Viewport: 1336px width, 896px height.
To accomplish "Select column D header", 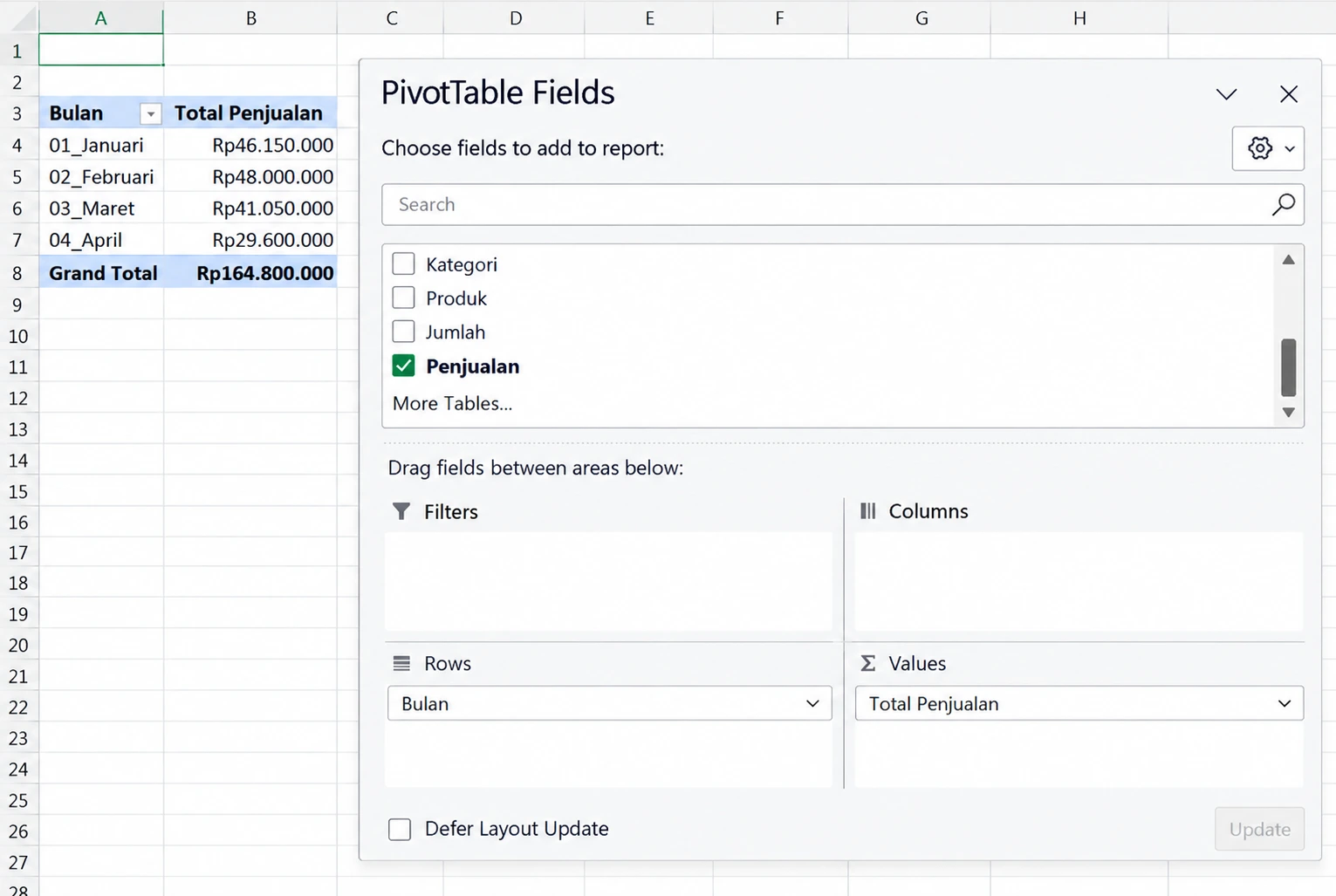I will tap(515, 17).
